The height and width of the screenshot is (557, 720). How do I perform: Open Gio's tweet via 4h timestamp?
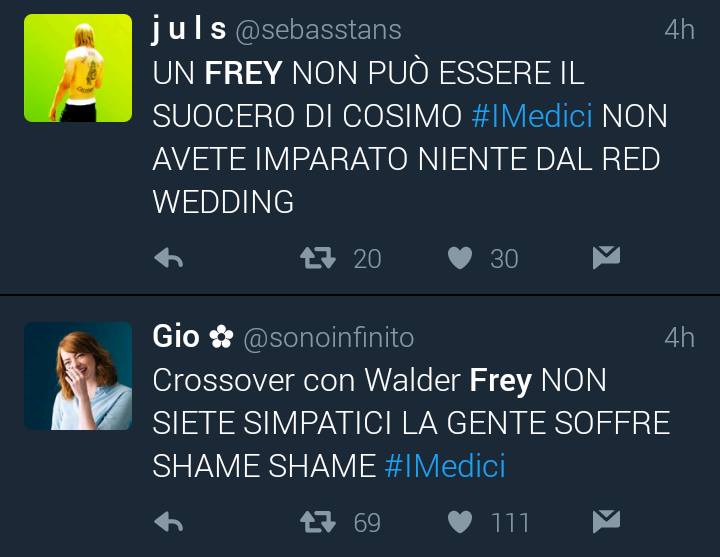(680, 338)
